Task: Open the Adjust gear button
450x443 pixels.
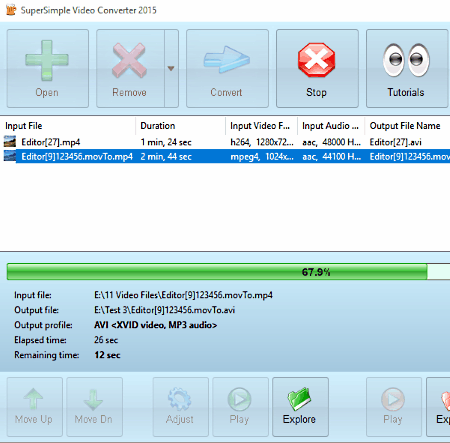Action: (181, 407)
